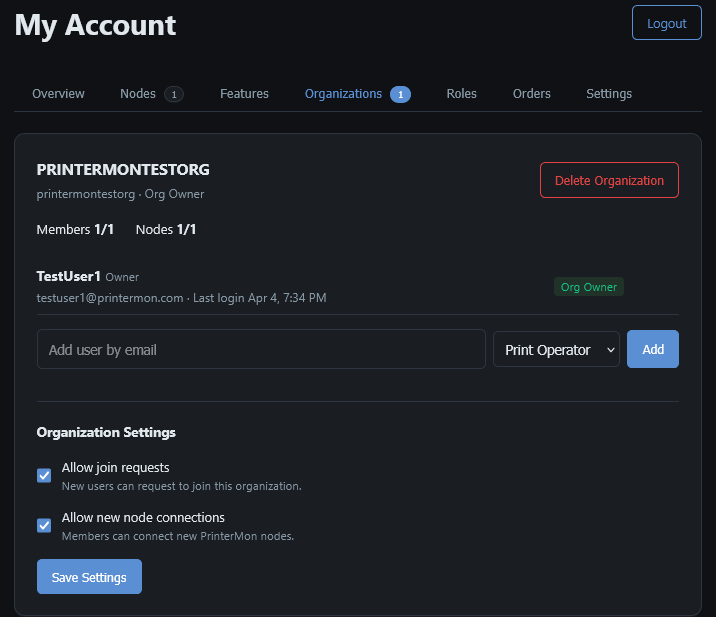Toggle Allow join requests checkbox
The height and width of the screenshot is (617, 716).
tap(44, 475)
